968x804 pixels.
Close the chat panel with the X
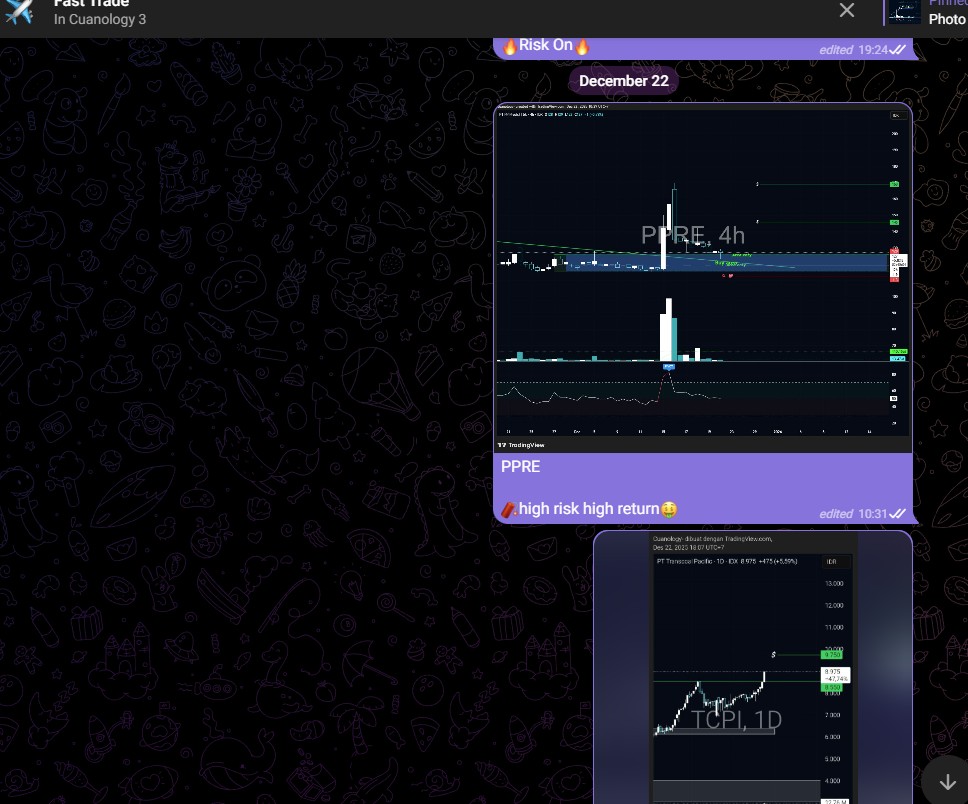(847, 11)
